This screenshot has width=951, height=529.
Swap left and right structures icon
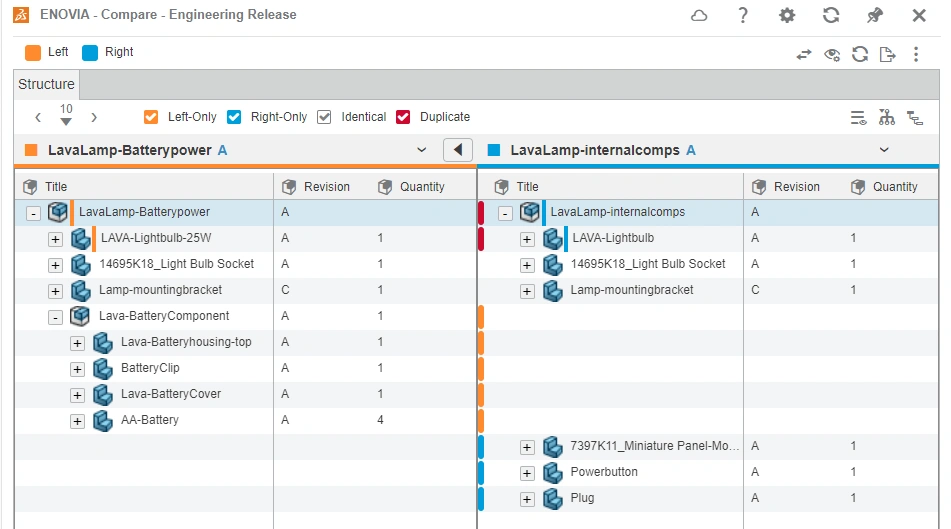coord(804,55)
